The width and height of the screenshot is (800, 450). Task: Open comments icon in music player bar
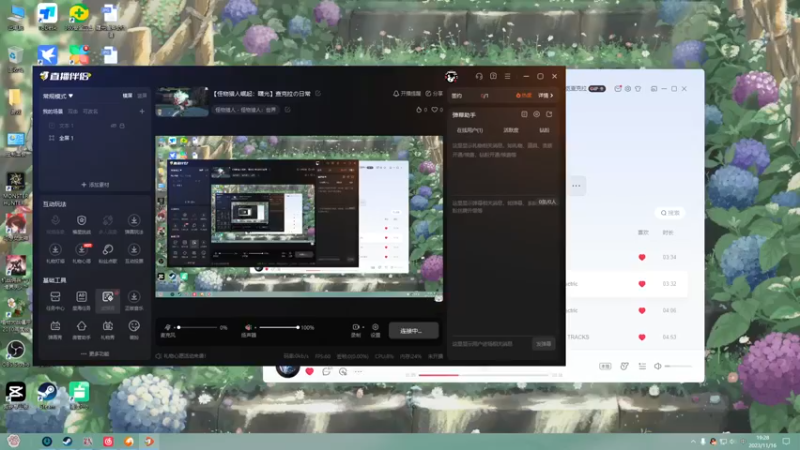[326, 371]
